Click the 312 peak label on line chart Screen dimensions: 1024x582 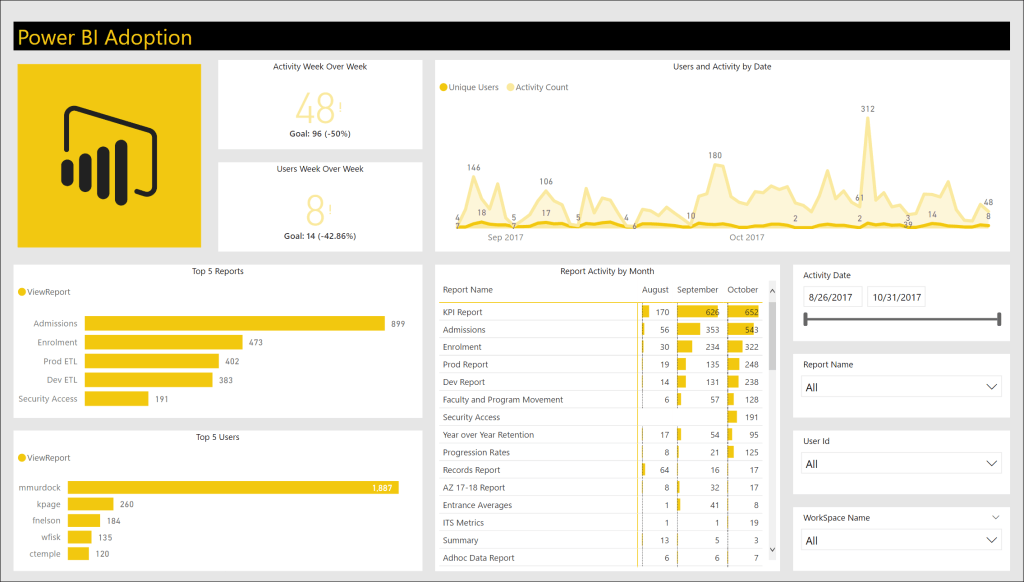[867, 109]
